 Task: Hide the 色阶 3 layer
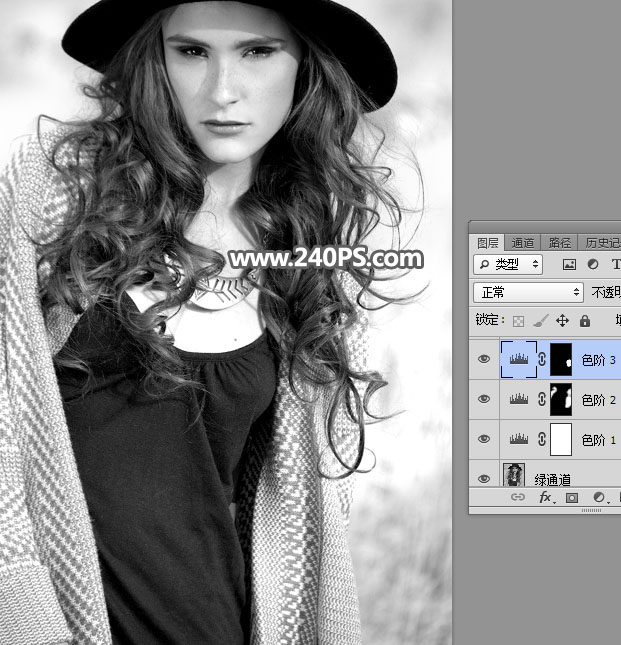tap(484, 359)
